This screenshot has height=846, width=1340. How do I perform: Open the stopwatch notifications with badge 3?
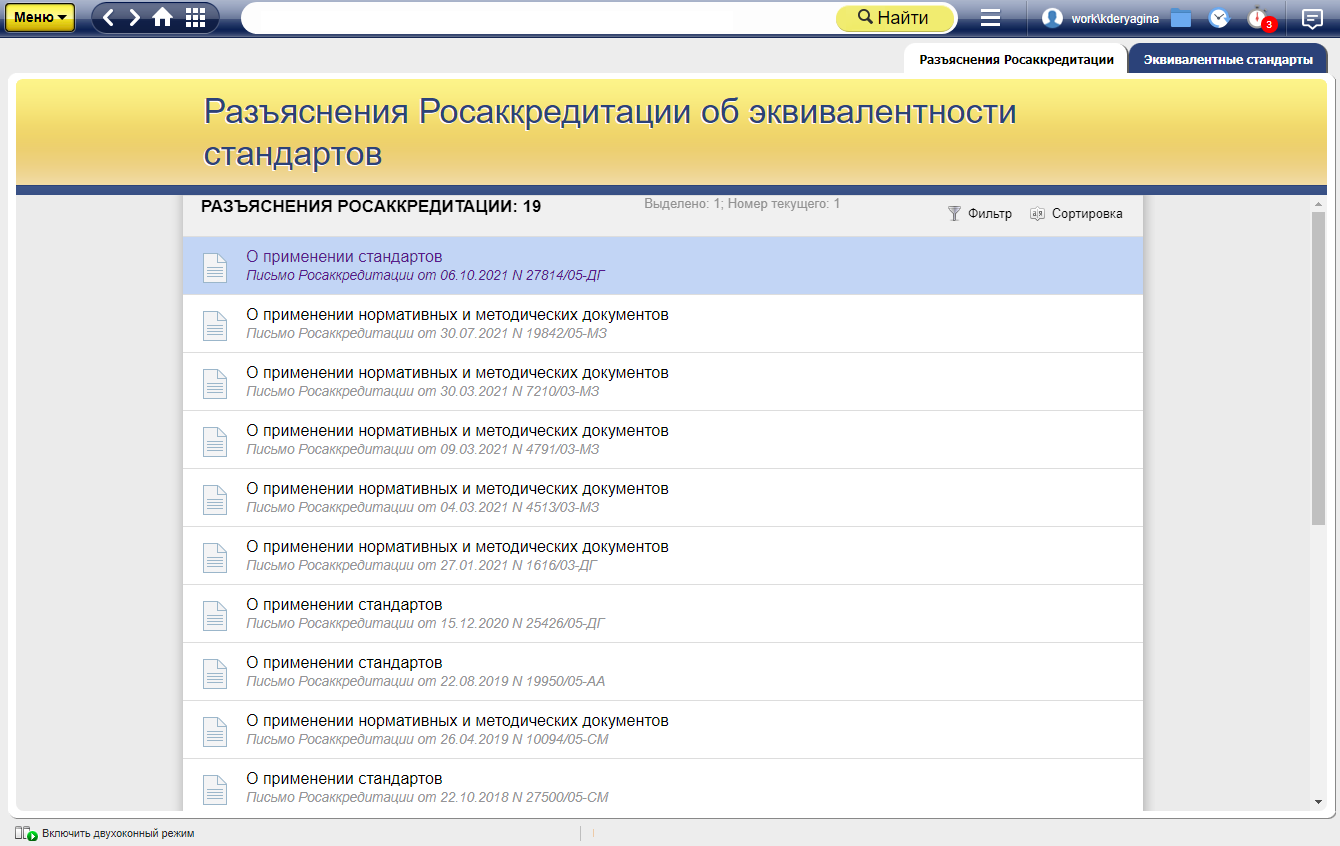click(x=1260, y=19)
